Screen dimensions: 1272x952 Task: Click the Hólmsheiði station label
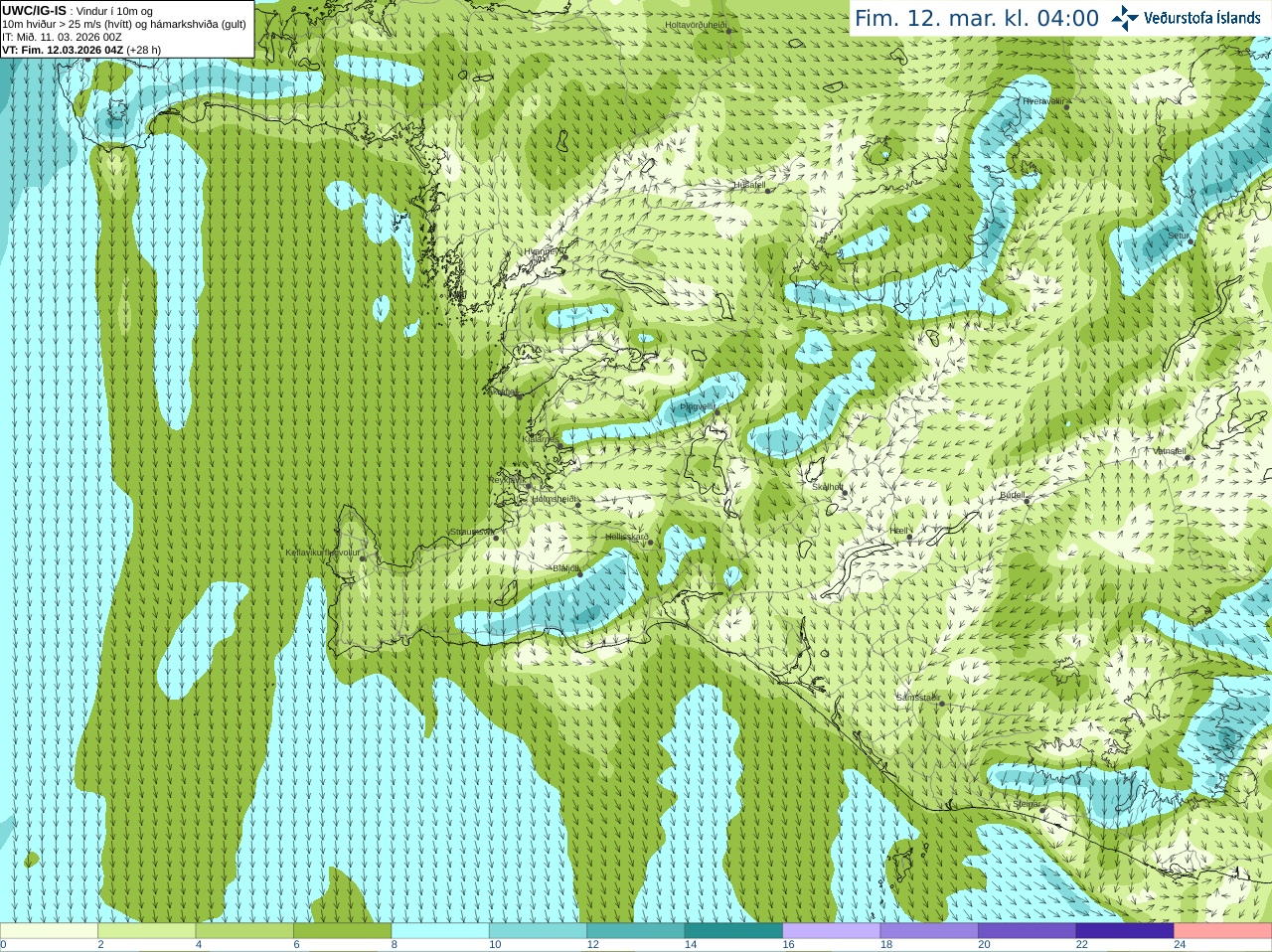pos(554,499)
